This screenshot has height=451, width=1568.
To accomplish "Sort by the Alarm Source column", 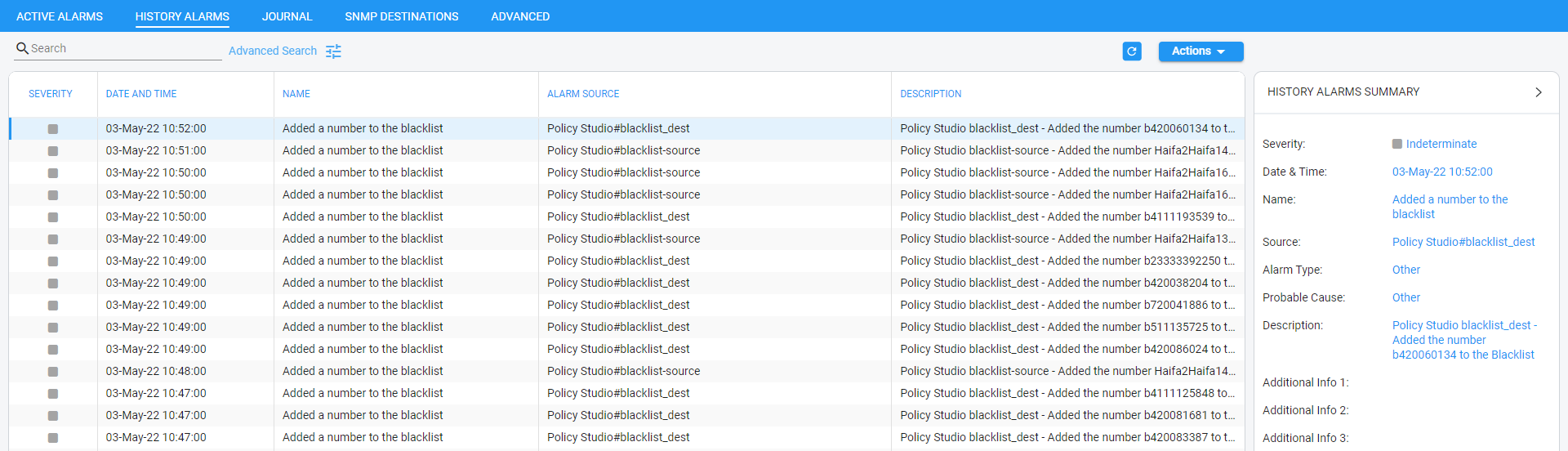I will coord(583,94).
